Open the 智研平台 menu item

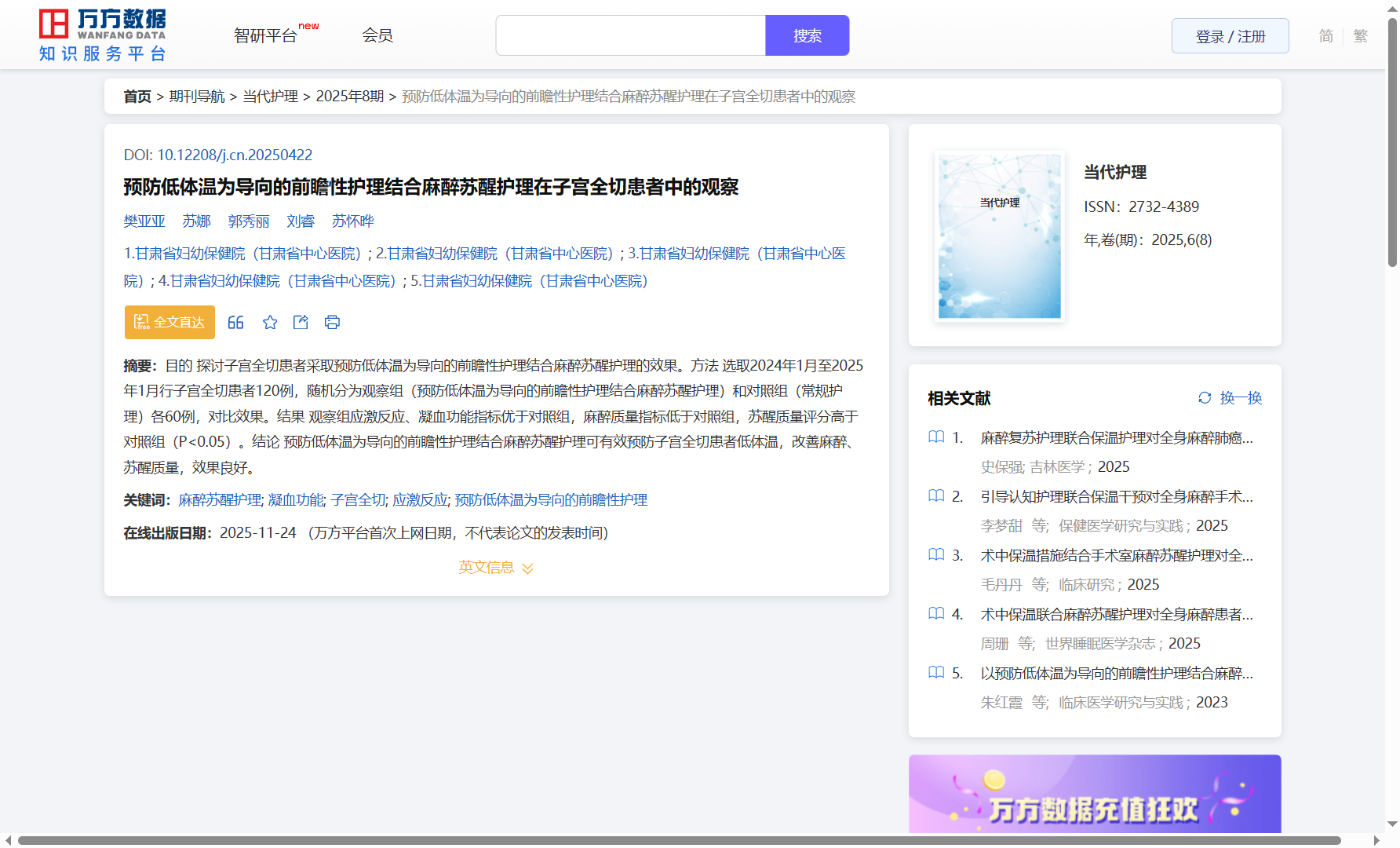tap(266, 36)
